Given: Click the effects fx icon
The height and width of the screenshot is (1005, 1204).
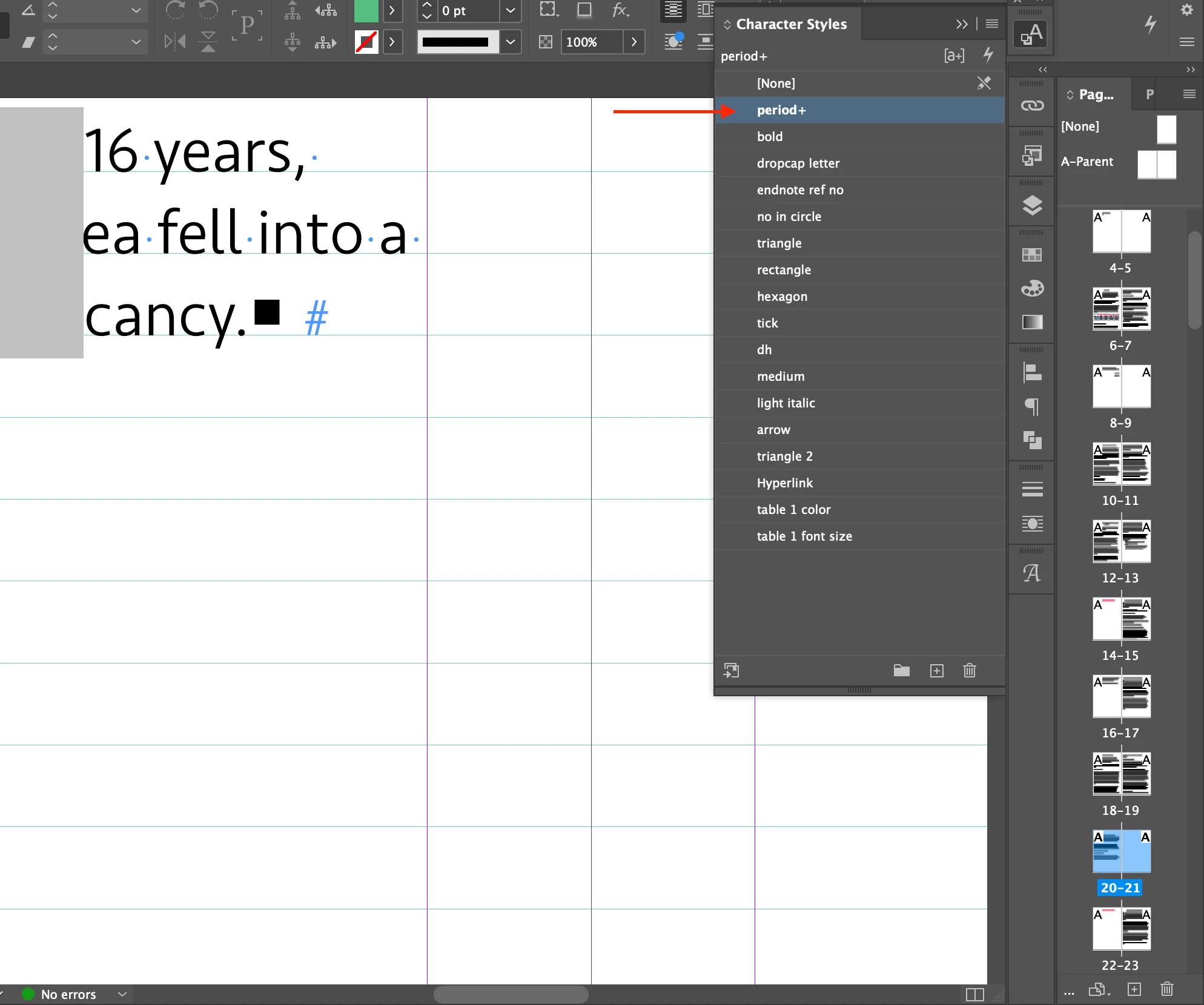Looking at the screenshot, I should coord(620,10).
